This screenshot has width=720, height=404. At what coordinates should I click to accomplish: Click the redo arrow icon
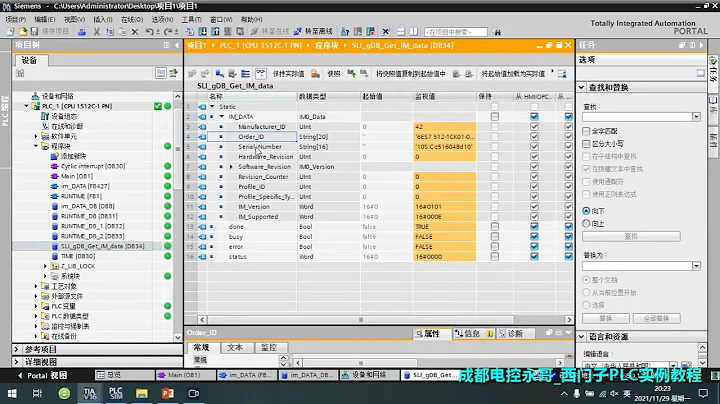[168, 32]
